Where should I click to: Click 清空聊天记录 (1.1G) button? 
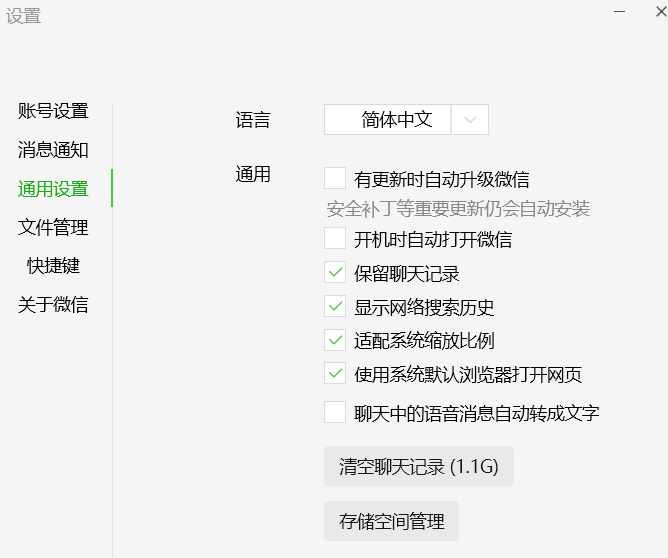tap(419, 466)
